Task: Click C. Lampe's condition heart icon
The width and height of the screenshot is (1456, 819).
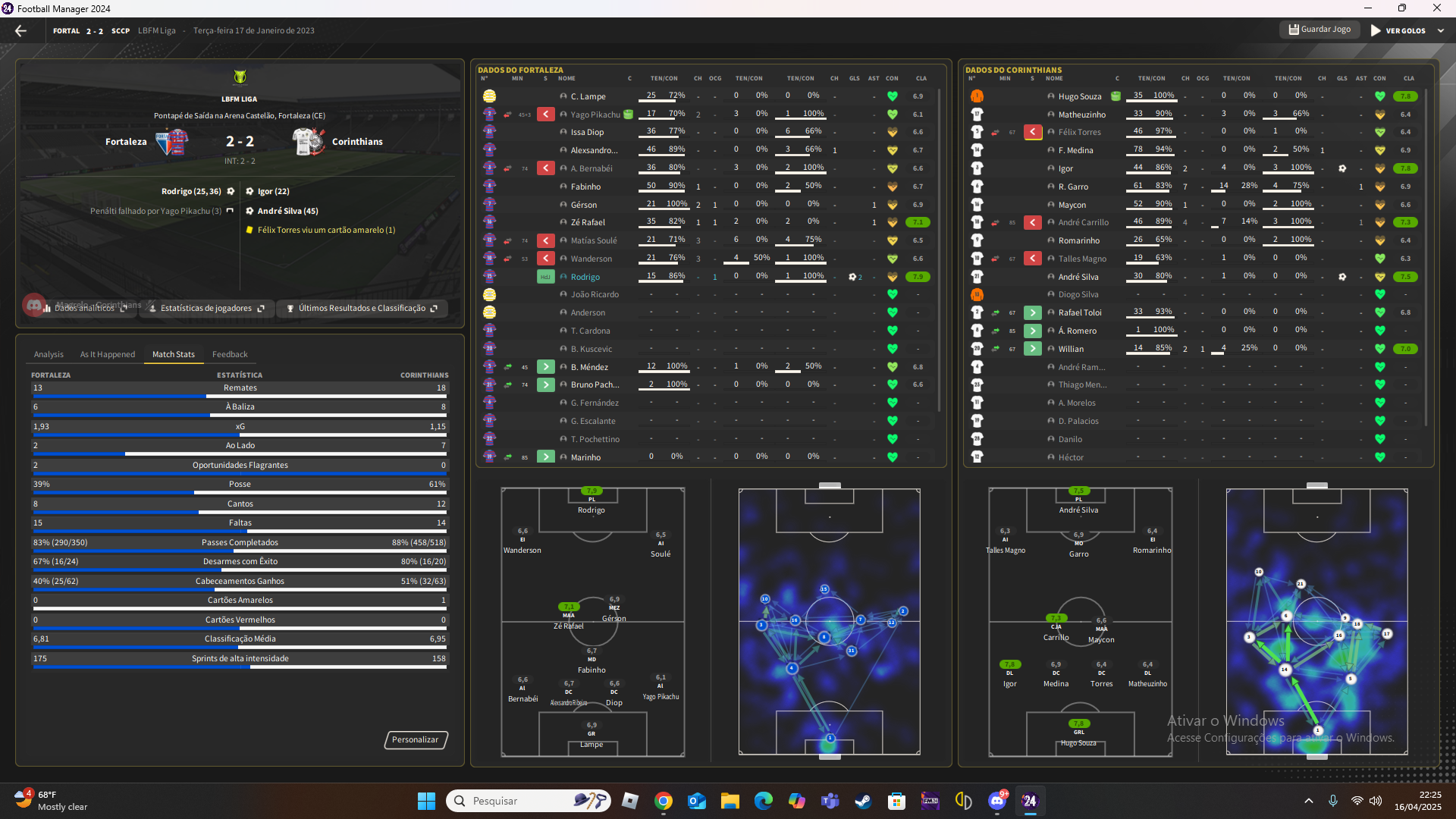Action: 893,96
